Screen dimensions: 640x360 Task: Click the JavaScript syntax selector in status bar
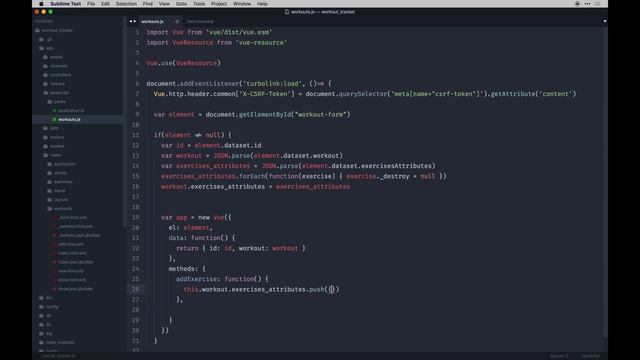(590, 356)
